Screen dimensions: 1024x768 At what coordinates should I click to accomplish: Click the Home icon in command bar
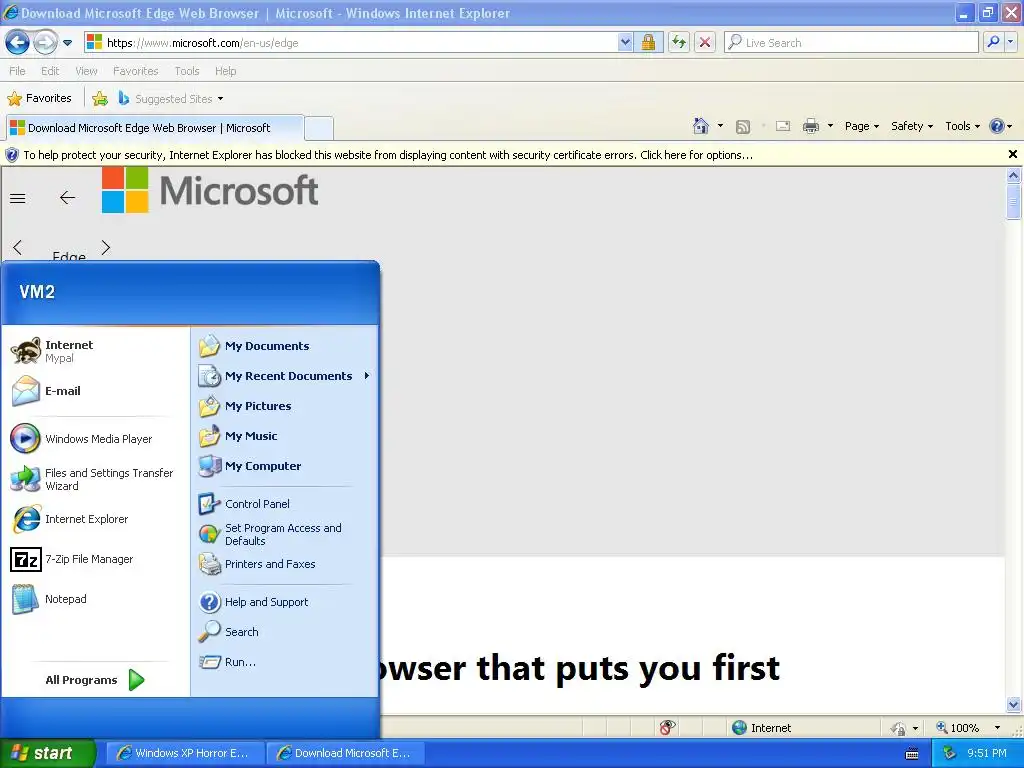(701, 126)
